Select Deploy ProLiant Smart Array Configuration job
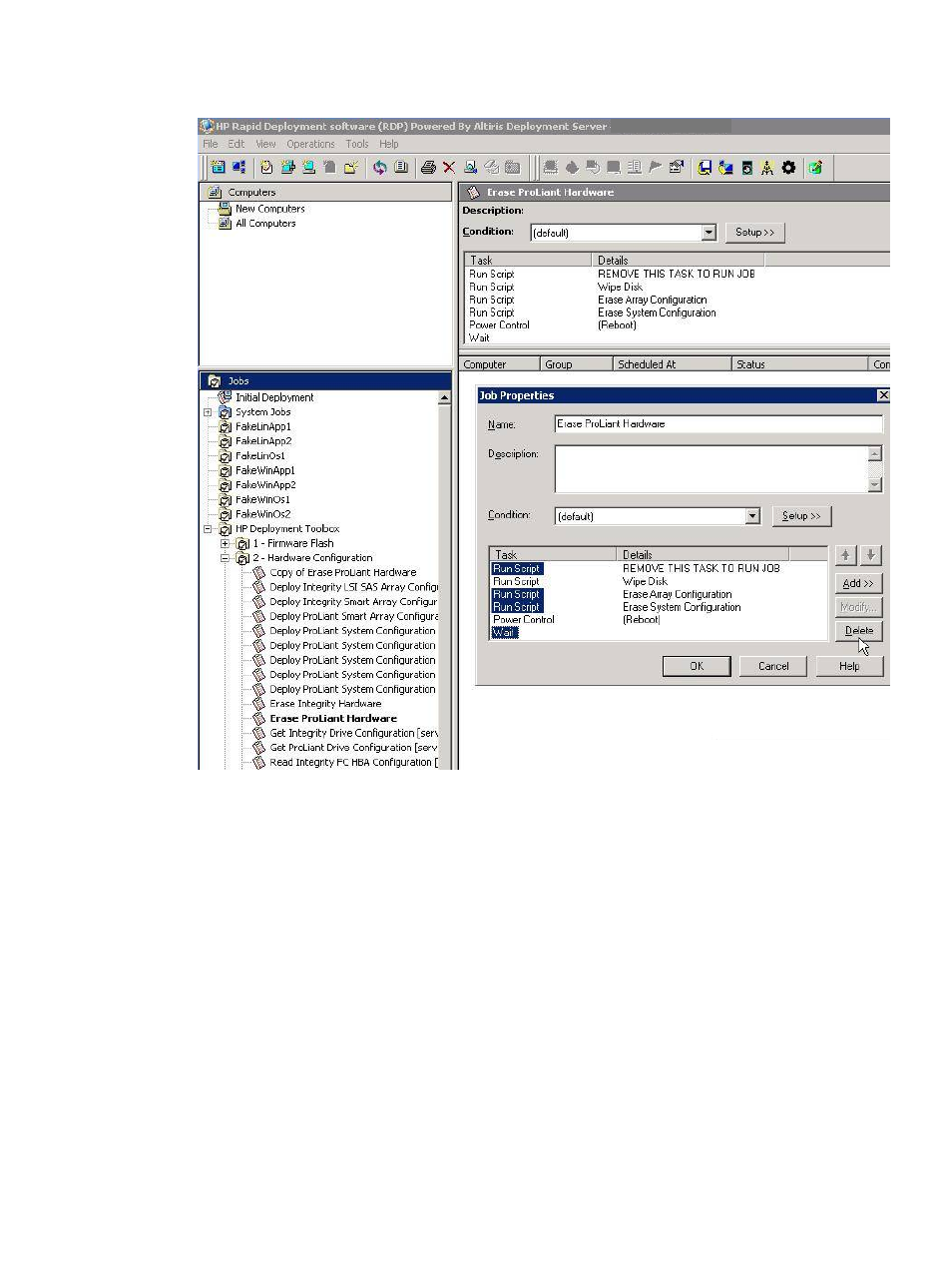 (353, 617)
